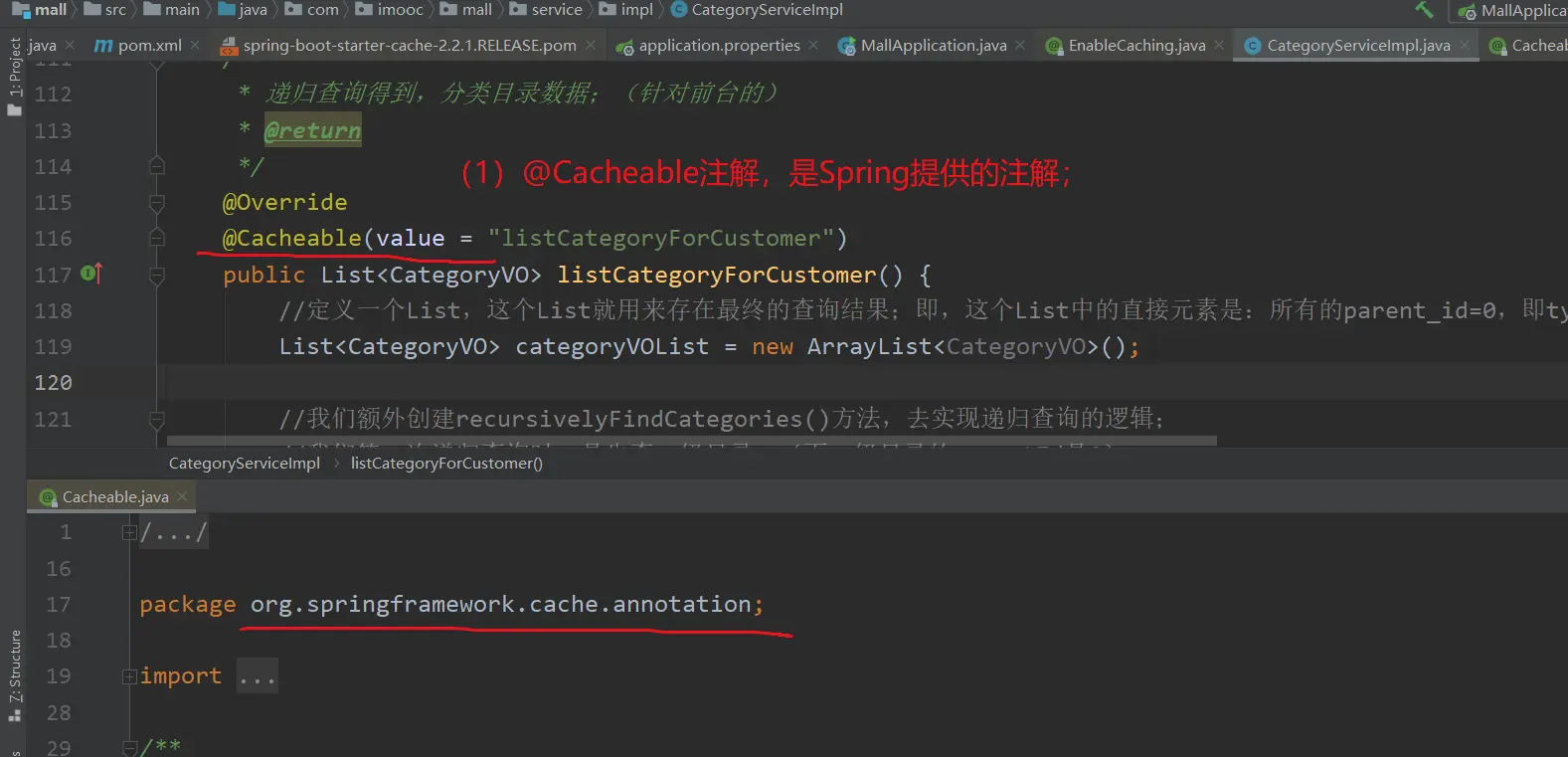Toggle the fold marker at line 115
The width and height of the screenshot is (1568, 757).
(x=157, y=202)
